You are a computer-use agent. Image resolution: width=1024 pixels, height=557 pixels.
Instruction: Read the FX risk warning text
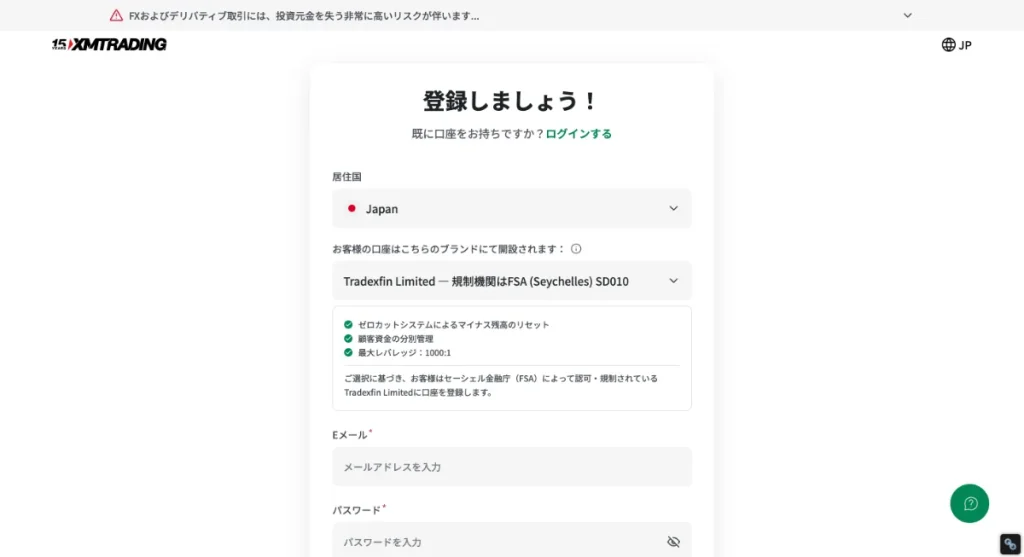pos(304,16)
